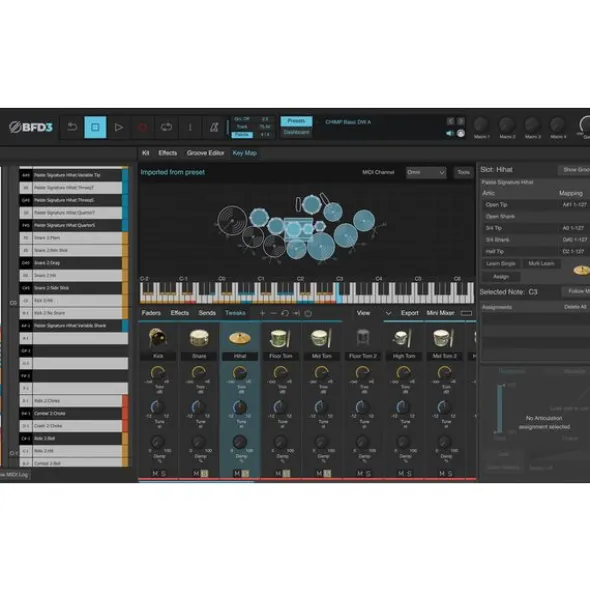Open the Groove Editor tab

click(x=205, y=153)
